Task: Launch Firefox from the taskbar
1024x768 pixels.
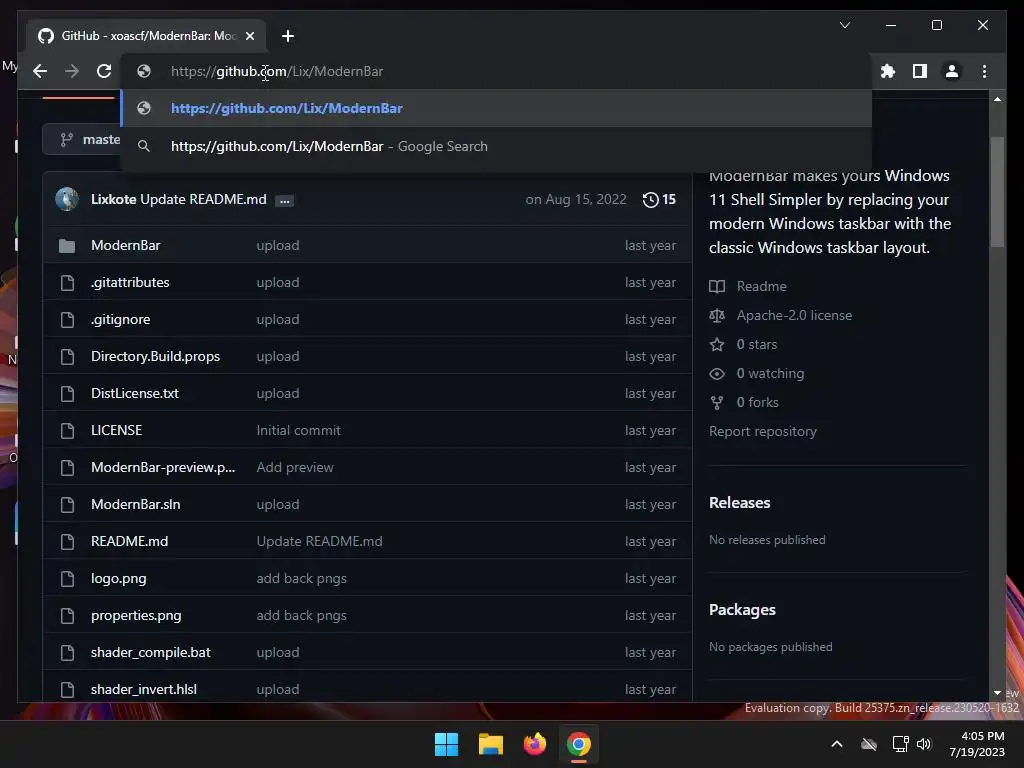Action: (x=535, y=744)
